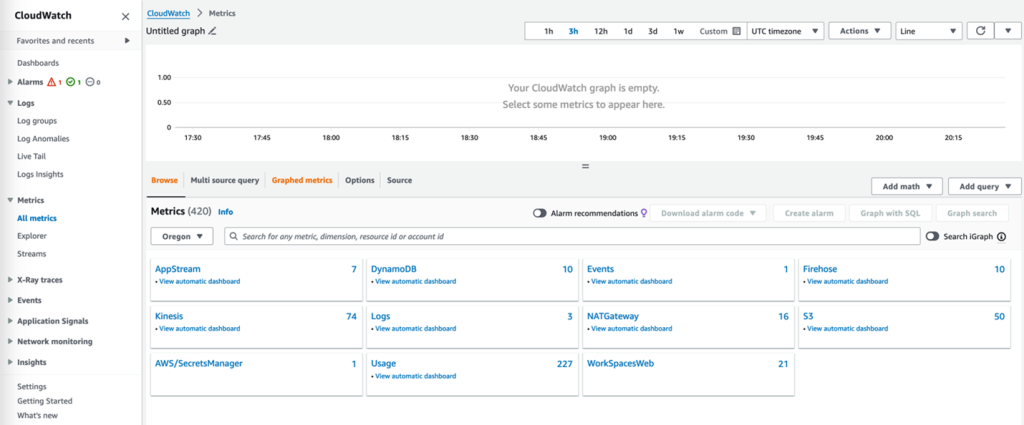
Task: Select the 12h time range
Action: [x=601, y=31]
